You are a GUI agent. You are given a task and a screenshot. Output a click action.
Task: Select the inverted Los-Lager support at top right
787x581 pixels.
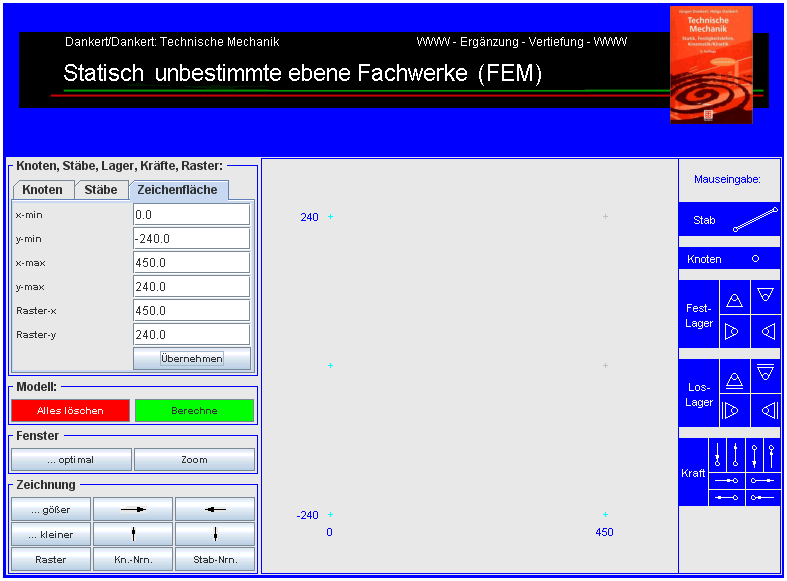(765, 374)
